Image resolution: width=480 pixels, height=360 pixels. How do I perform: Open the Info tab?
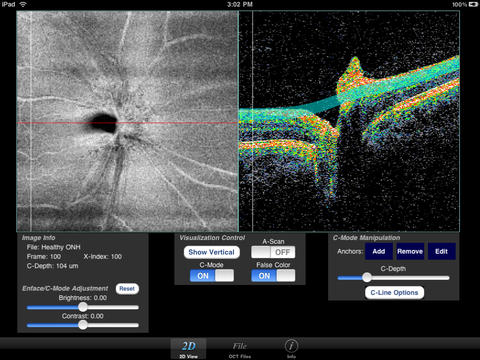coord(291,349)
